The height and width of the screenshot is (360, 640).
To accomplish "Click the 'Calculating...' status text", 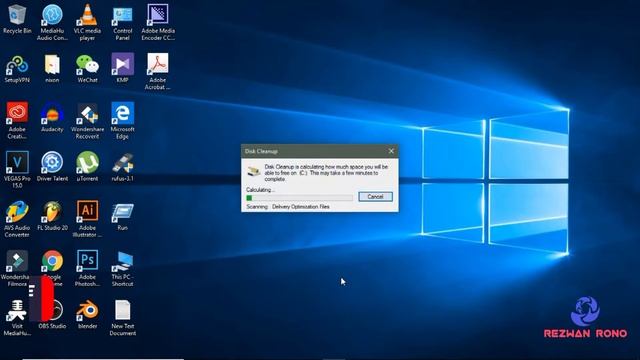I will [260, 190].
